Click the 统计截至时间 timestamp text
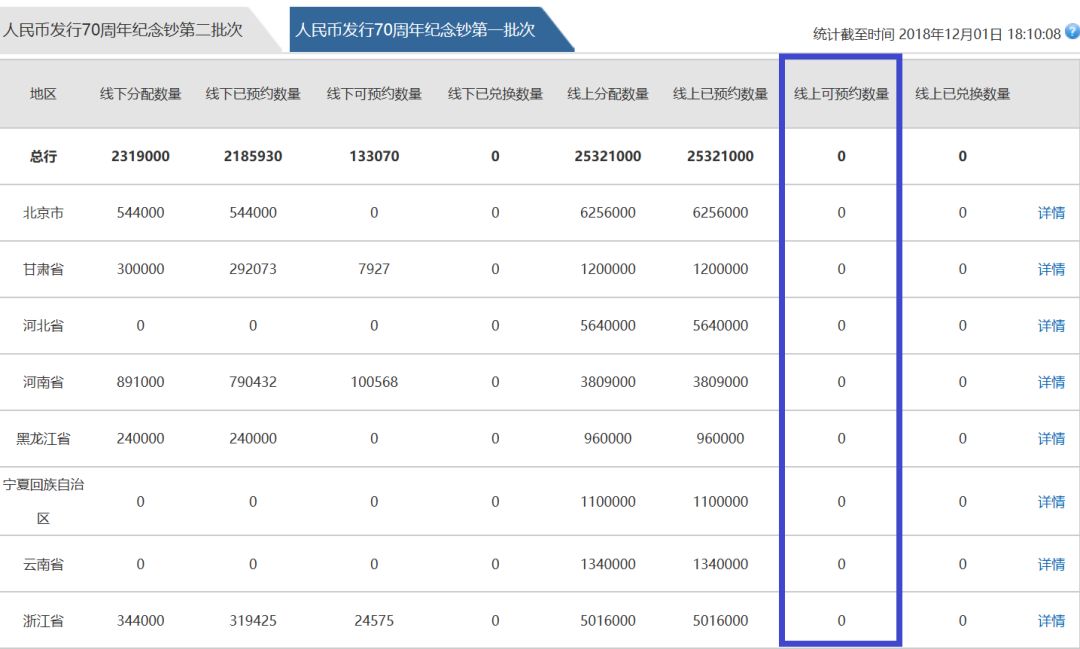Screen dimensions: 1080x649 pyautogui.click(x=936, y=34)
